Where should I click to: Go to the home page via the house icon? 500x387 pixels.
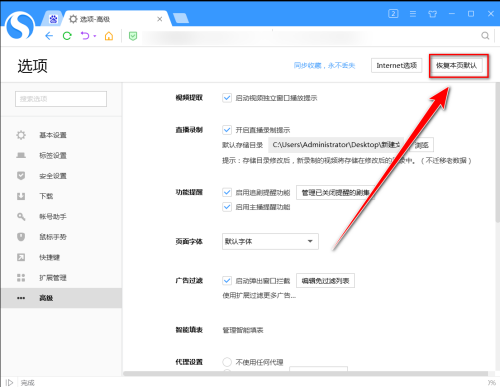tap(109, 36)
